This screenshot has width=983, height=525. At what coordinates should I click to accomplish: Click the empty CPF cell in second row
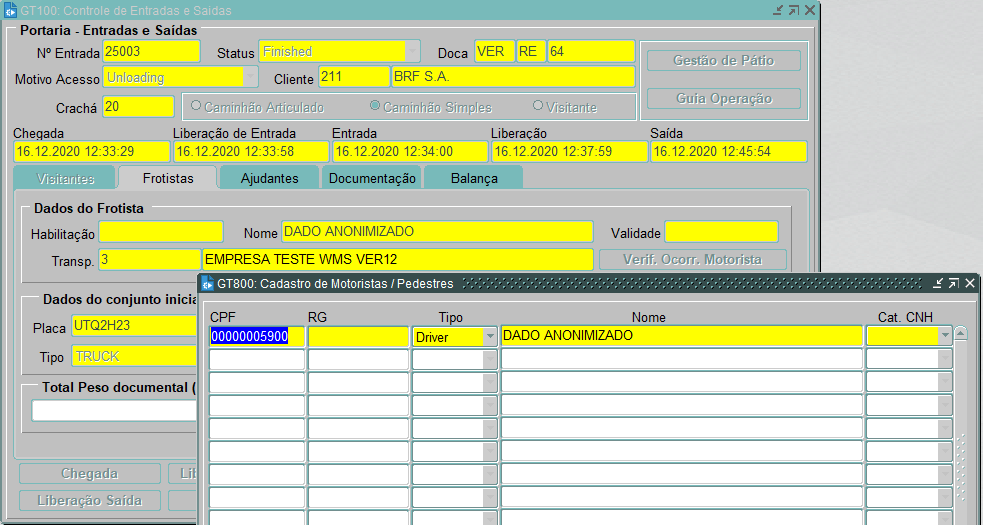pos(257,359)
